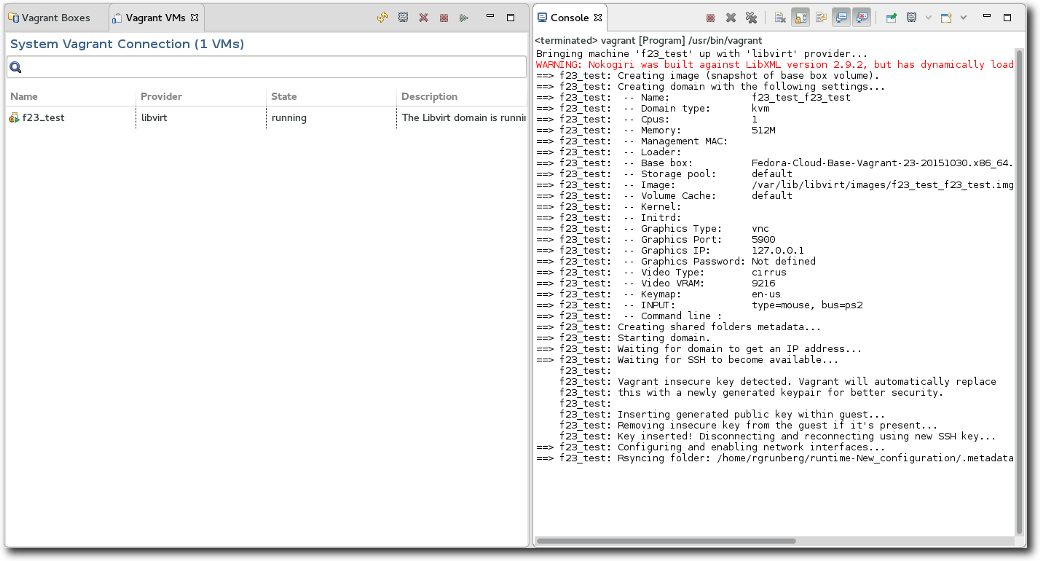Screen dimensions: 1040x561
Task: Click Remove All Terminated Launches double-X icon
Action: 750,18
